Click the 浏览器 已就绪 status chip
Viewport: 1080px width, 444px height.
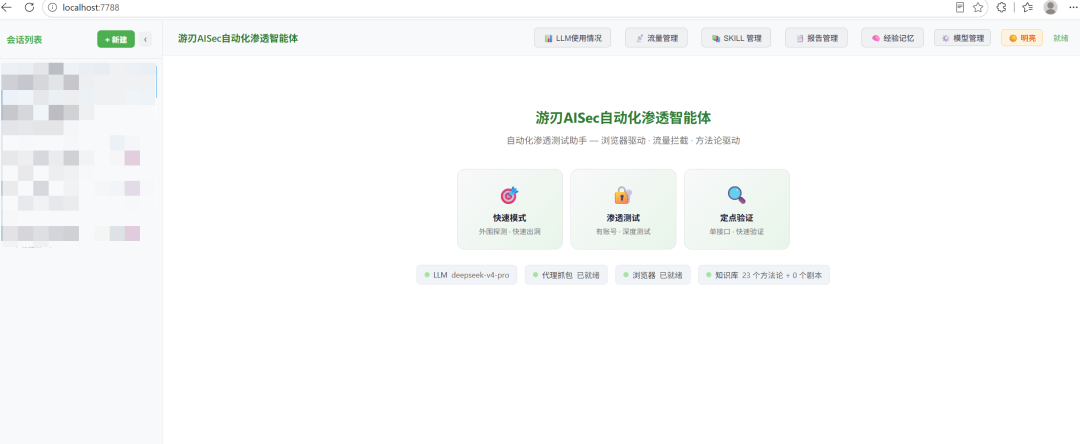[x=653, y=275]
